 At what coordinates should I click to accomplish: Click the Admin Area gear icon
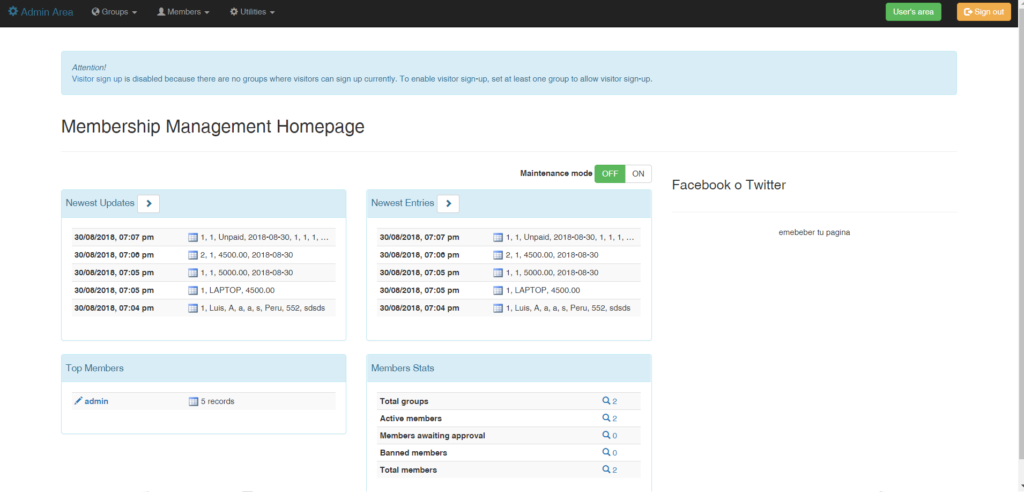click(x=13, y=12)
